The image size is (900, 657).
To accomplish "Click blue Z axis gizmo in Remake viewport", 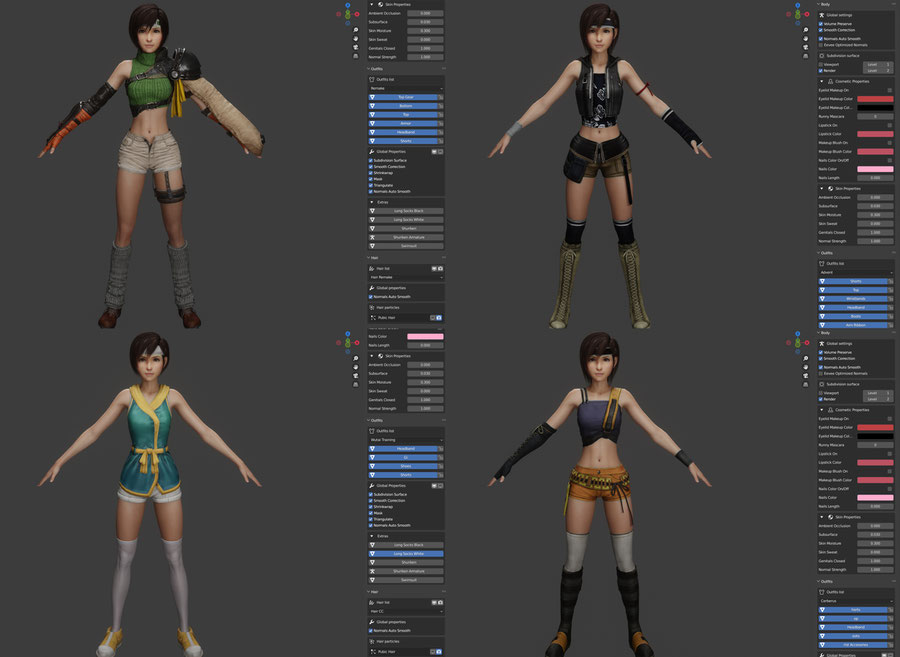I will click(348, 5).
